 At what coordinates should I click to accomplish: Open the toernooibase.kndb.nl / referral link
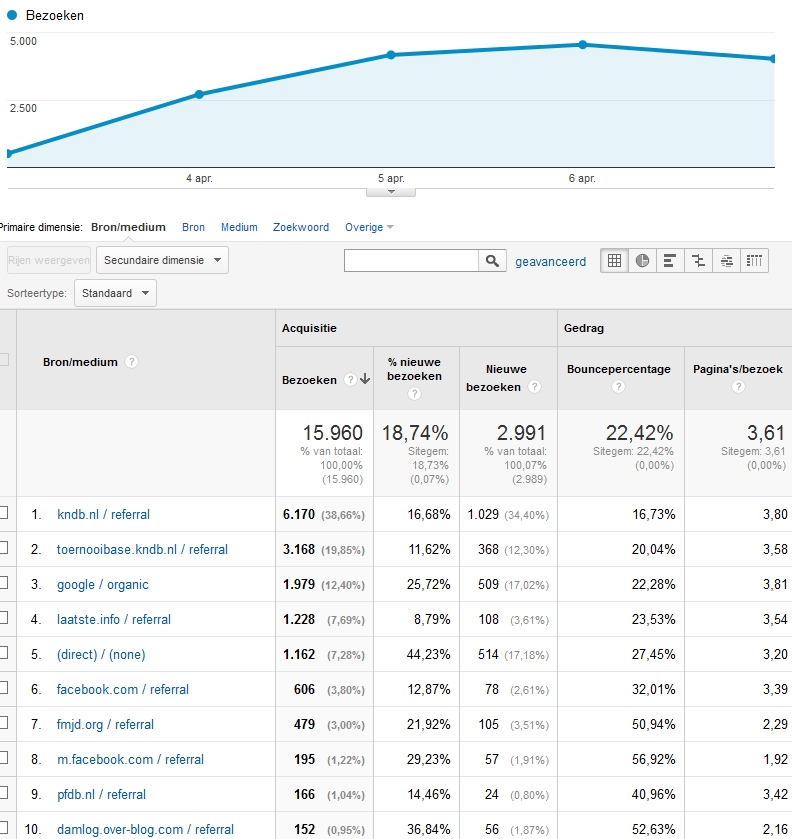142,549
